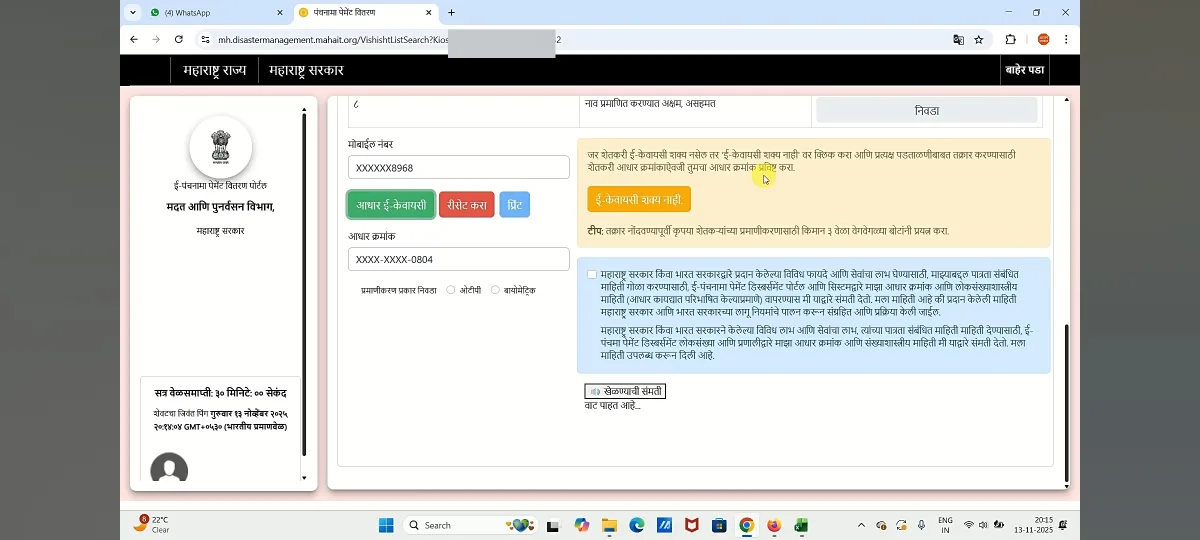Viewport: 1200px width, 540px height.
Task: Reload the page using the refresh icon
Action: click(x=179, y=39)
